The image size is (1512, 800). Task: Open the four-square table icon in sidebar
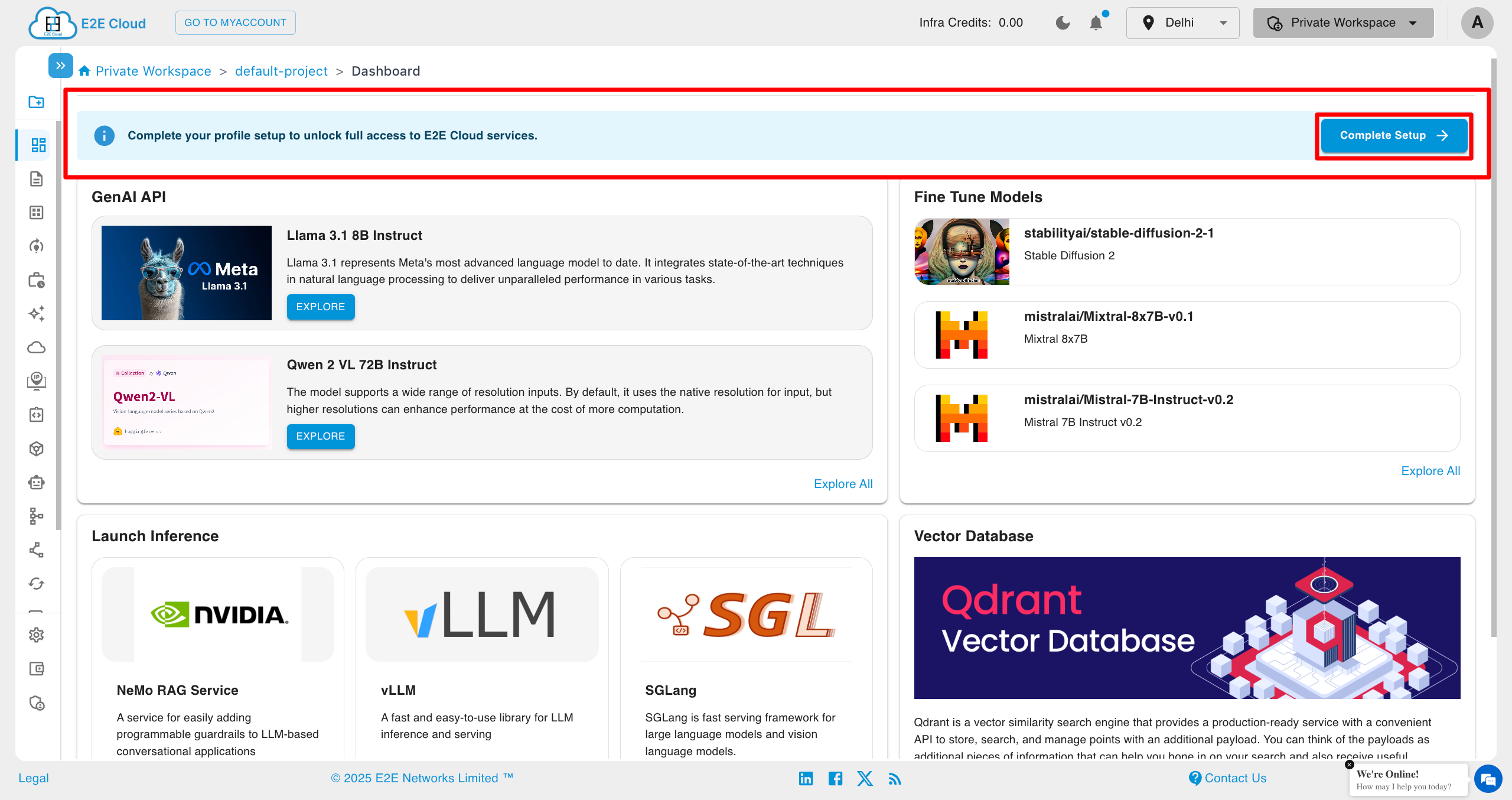(37, 213)
